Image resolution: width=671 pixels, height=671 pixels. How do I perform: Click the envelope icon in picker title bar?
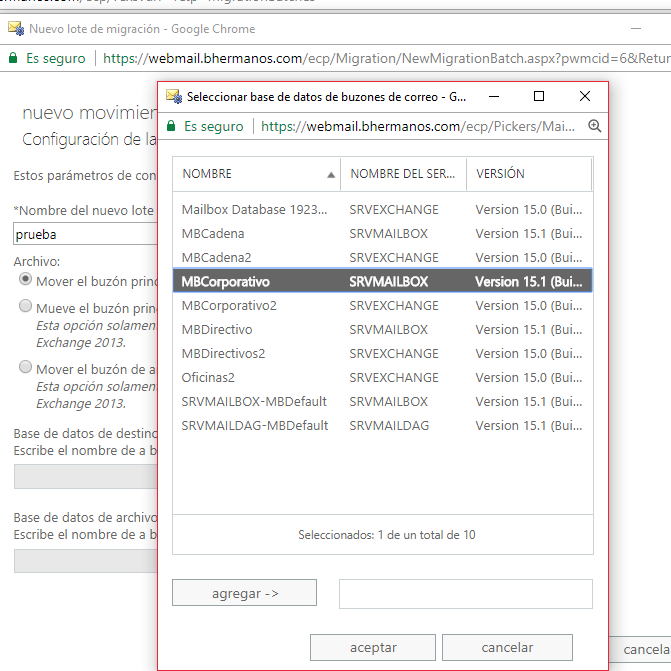(x=174, y=96)
